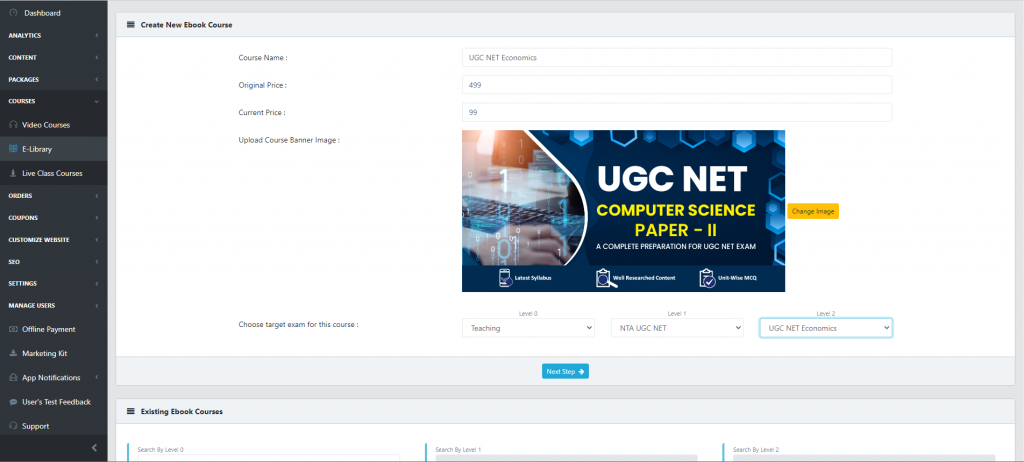This screenshot has height=462, width=1024.
Task: Expand the COUPONS menu section
Action: 54,218
